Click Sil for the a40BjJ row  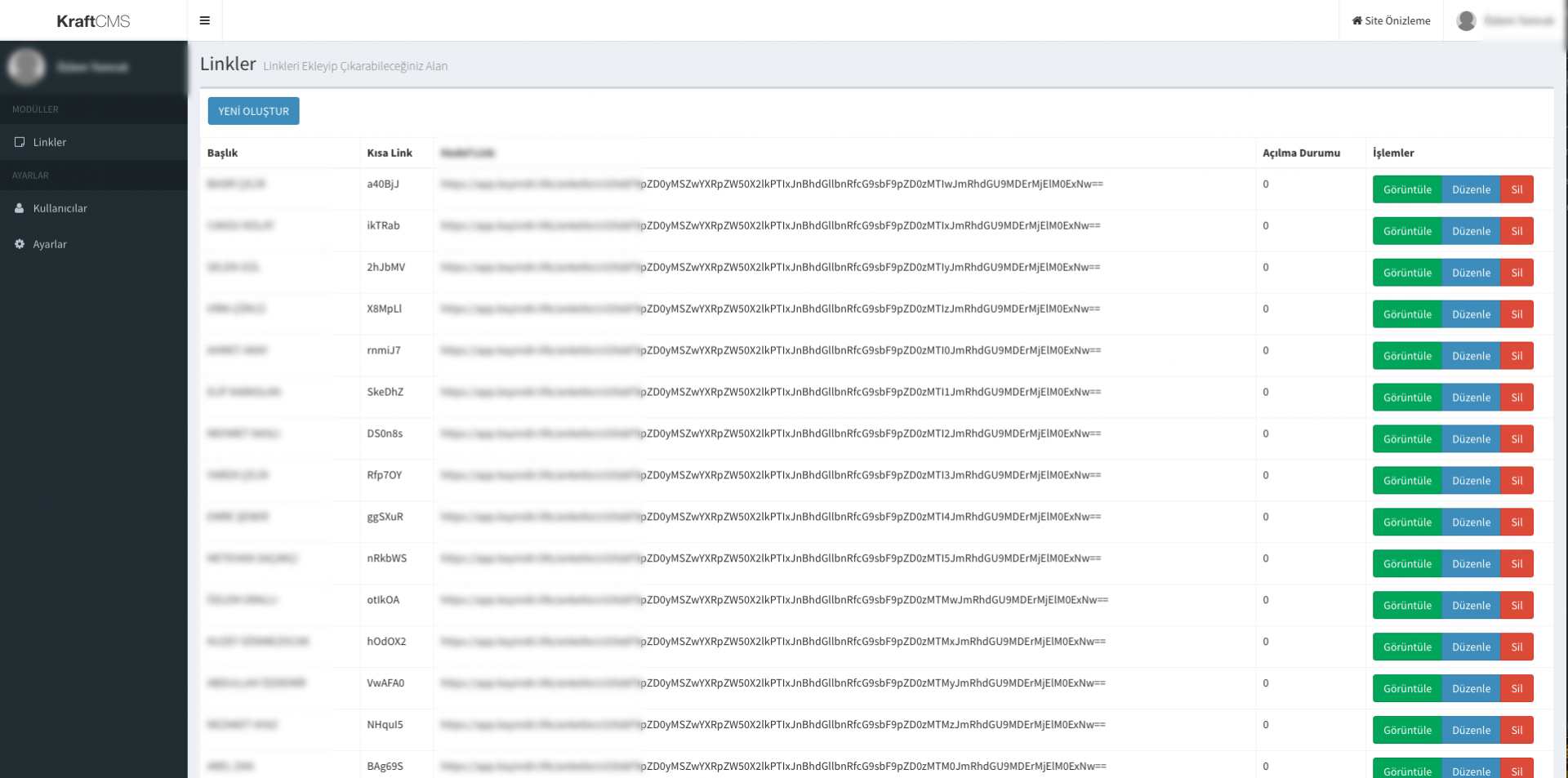[x=1517, y=189]
